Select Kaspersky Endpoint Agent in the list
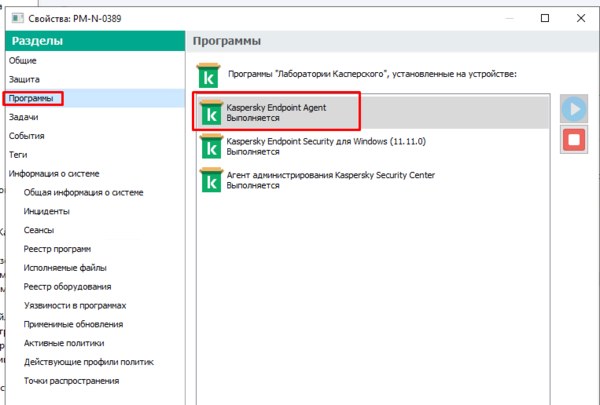600x405 pixels. (373, 112)
